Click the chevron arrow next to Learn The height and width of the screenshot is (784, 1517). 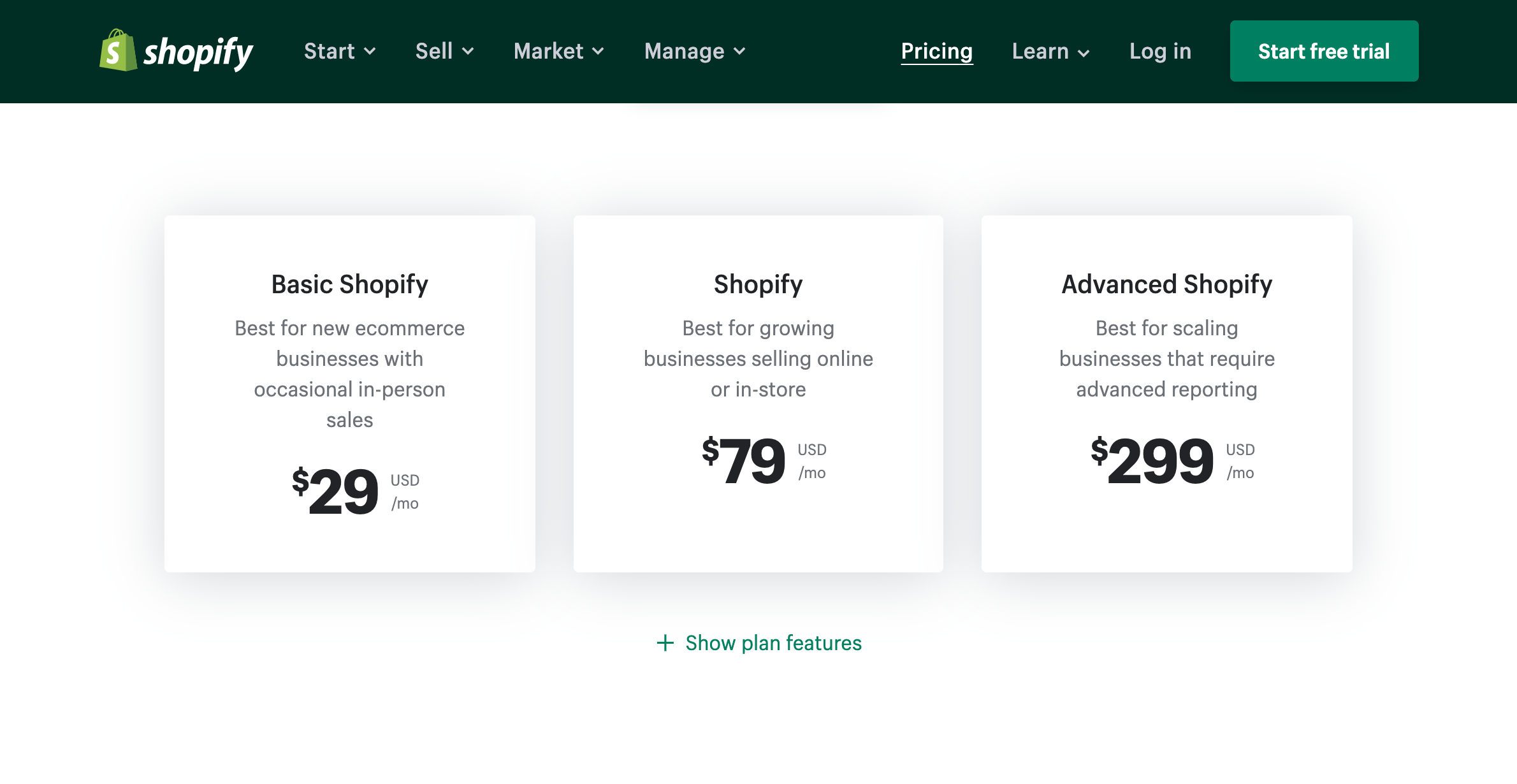tap(1084, 53)
